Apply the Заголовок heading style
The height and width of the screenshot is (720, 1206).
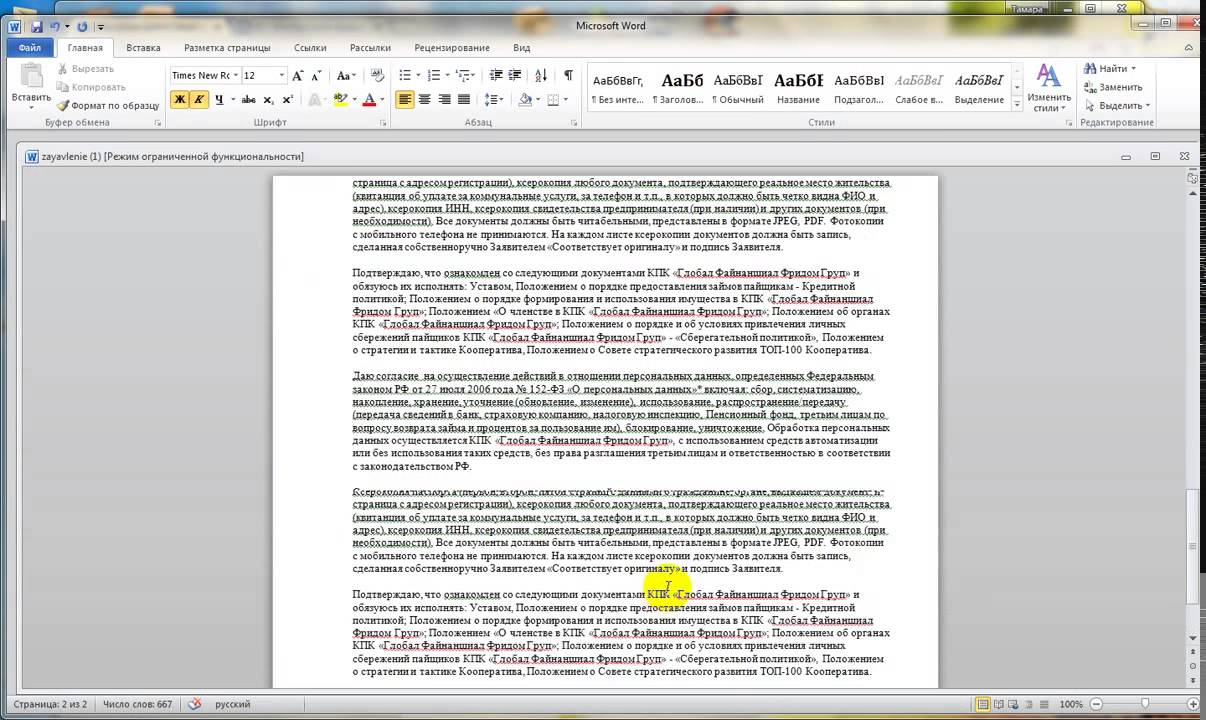tap(678, 87)
